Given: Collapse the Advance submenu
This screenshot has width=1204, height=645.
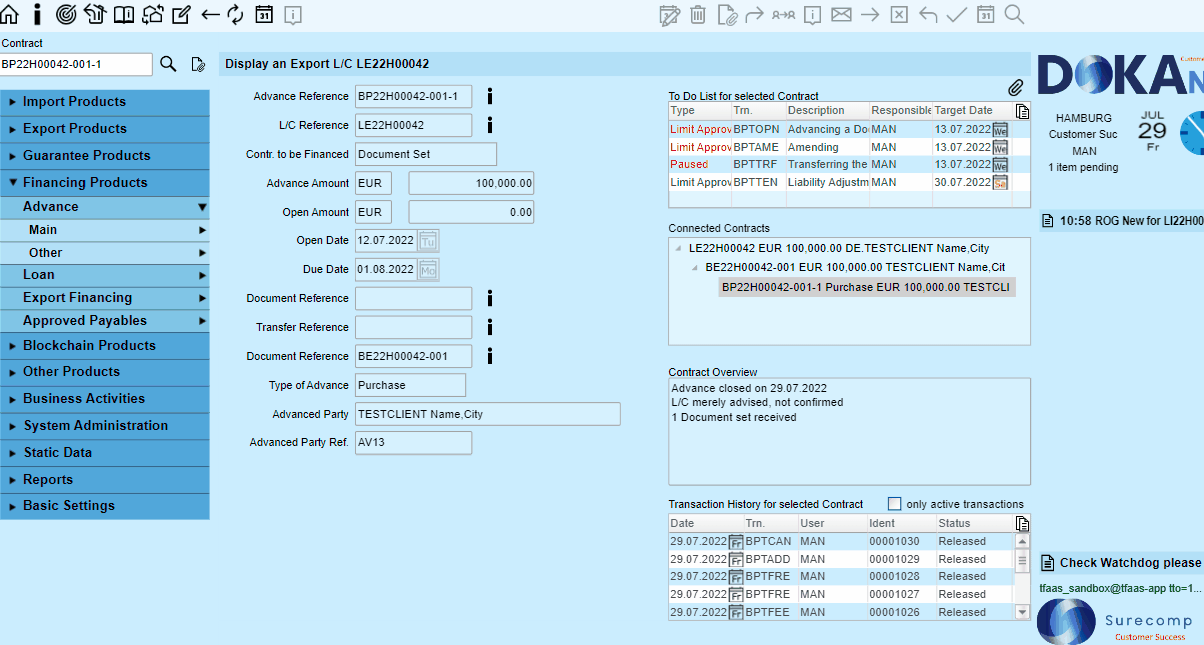Looking at the screenshot, I should pos(105,207).
